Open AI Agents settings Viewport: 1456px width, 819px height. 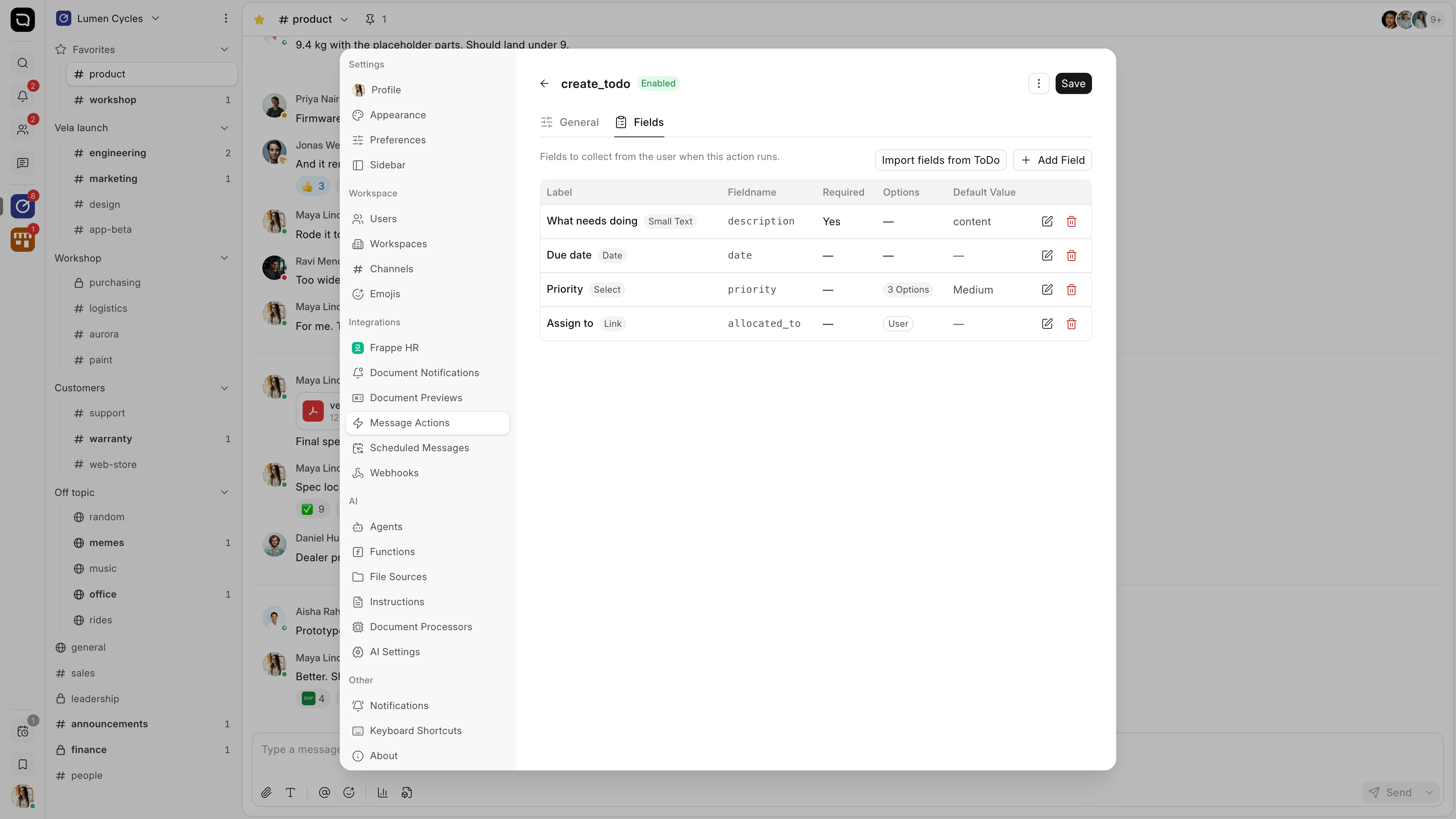pyautogui.click(x=427, y=527)
